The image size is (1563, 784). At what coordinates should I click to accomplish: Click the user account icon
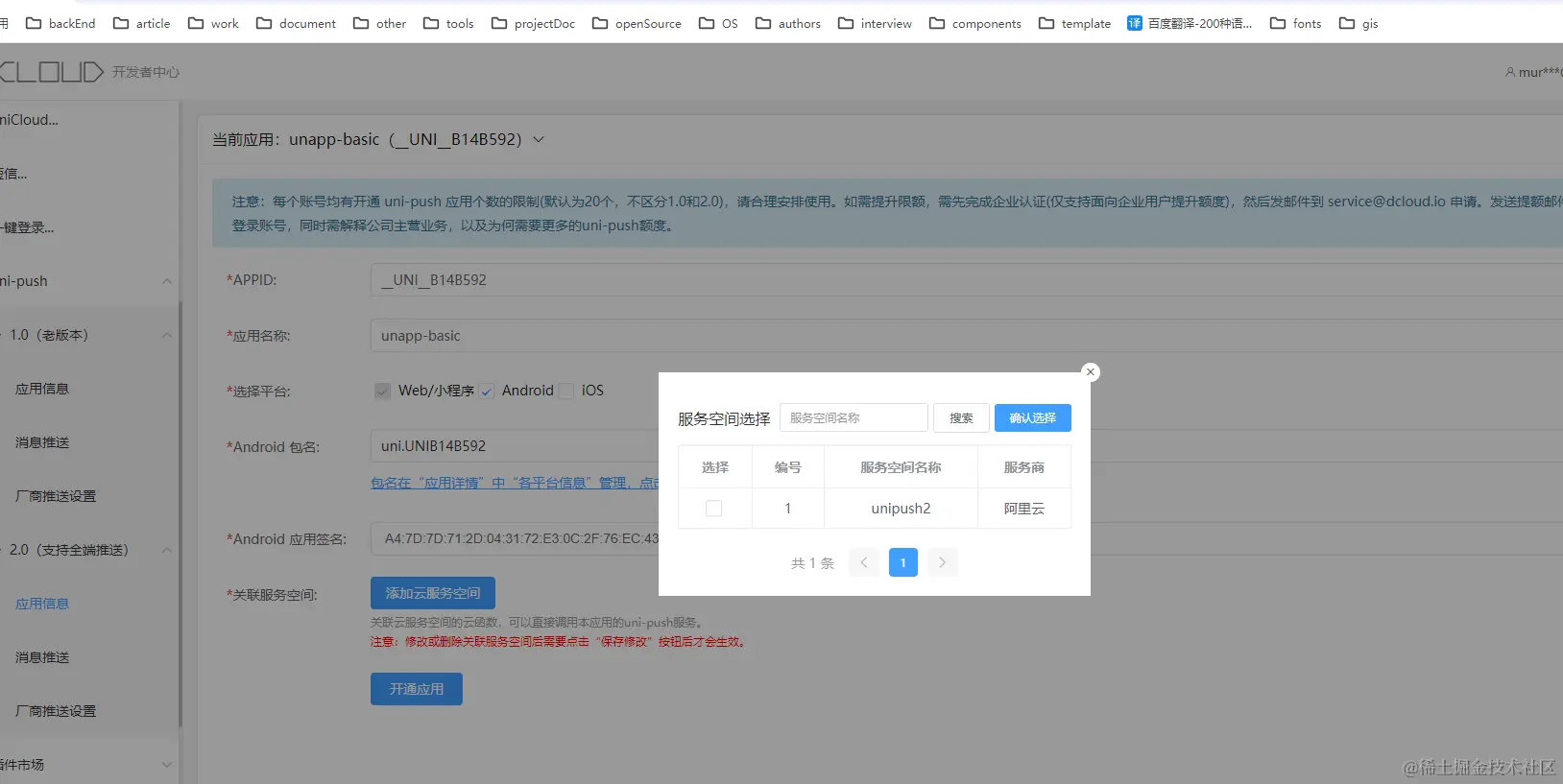[x=1510, y=72]
